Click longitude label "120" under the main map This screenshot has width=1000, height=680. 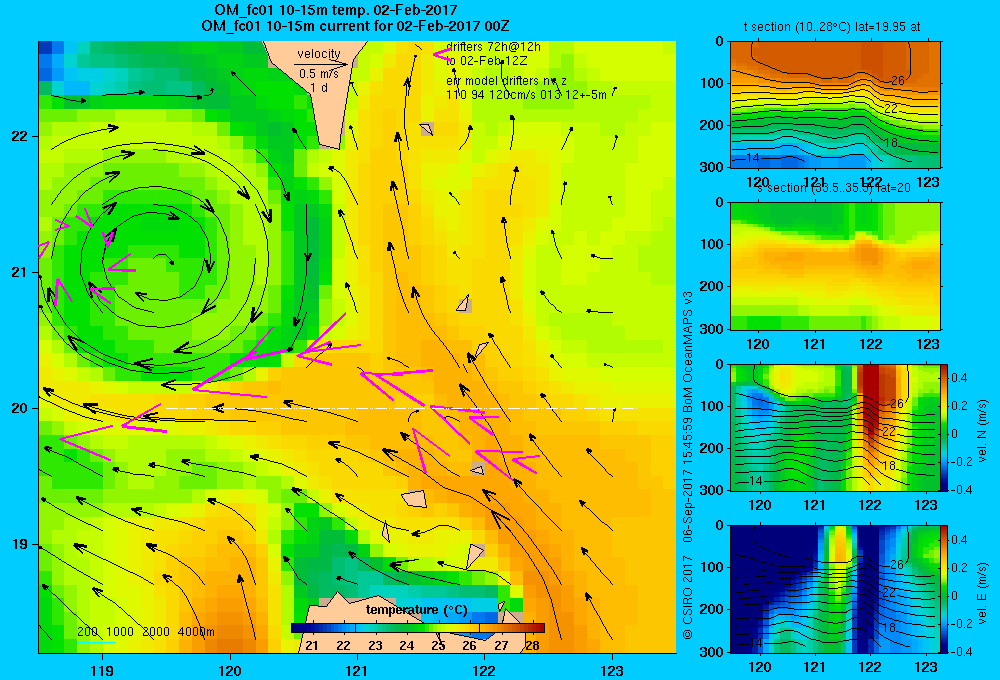tap(230, 670)
